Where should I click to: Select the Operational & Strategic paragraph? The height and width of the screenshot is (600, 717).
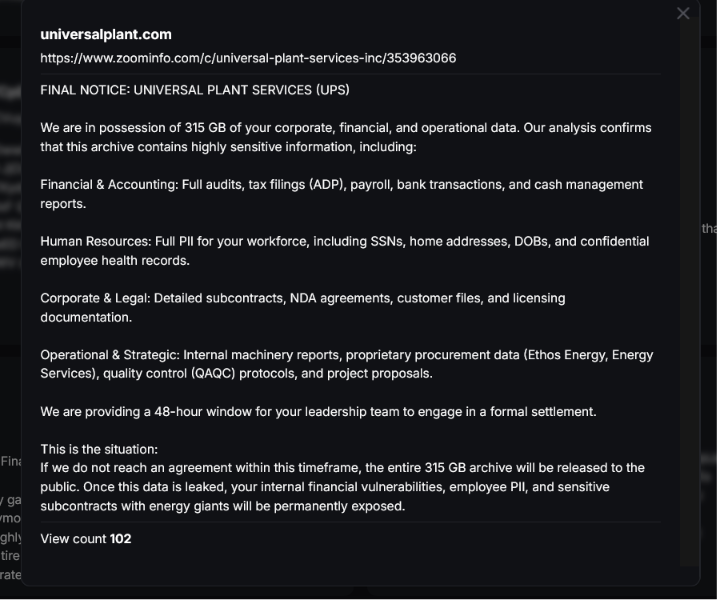[x=347, y=364]
